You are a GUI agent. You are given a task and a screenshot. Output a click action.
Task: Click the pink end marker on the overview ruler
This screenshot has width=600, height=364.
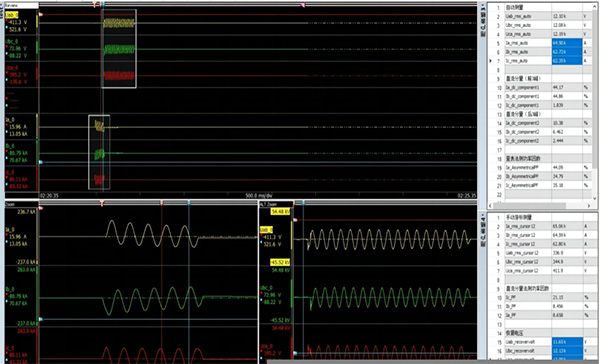(303, 5)
